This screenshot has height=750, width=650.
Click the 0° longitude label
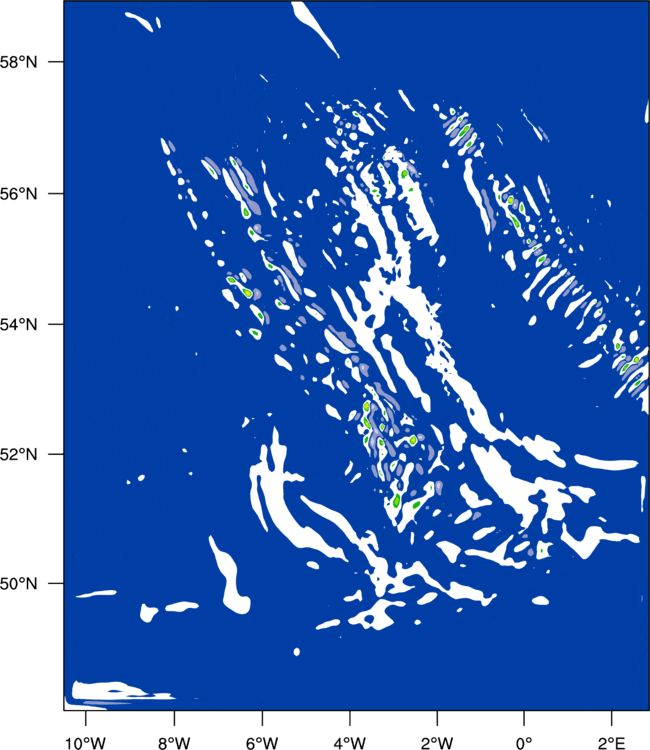tap(524, 743)
